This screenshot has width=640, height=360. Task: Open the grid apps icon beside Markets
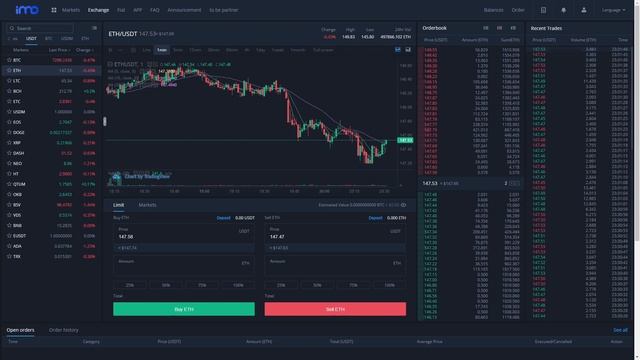tap(54, 10)
